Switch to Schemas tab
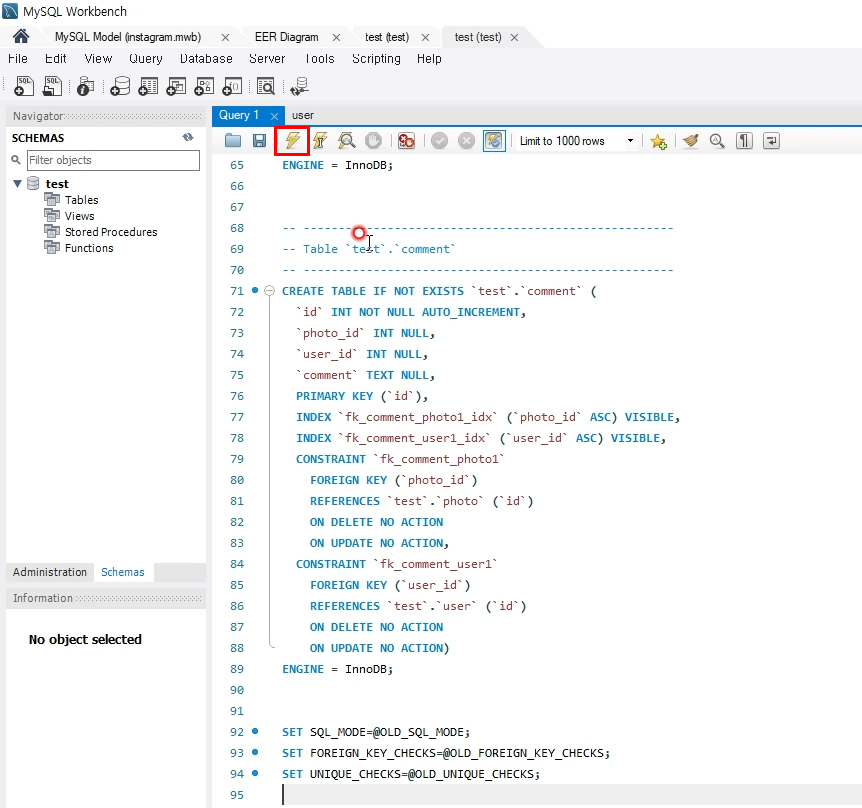 click(123, 572)
